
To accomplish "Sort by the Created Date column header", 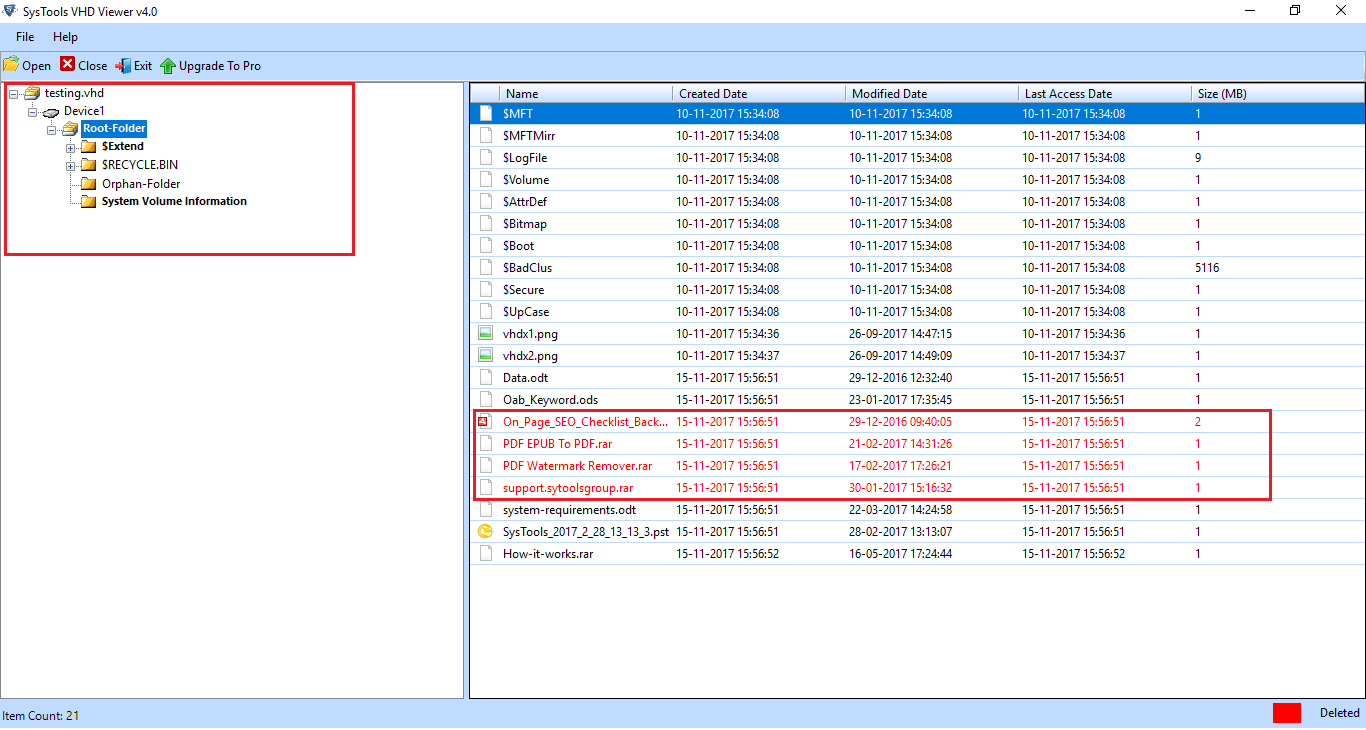I will pyautogui.click(x=759, y=94).
